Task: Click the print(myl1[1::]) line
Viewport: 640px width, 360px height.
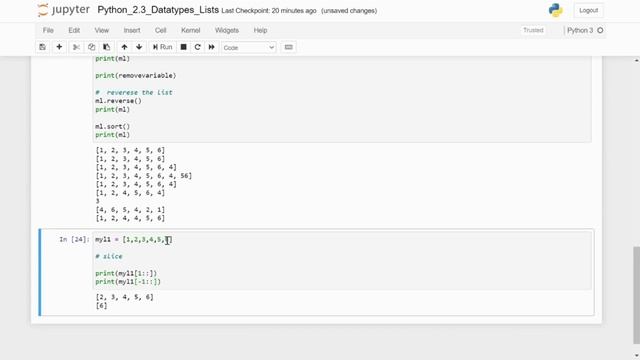Action: point(126,273)
